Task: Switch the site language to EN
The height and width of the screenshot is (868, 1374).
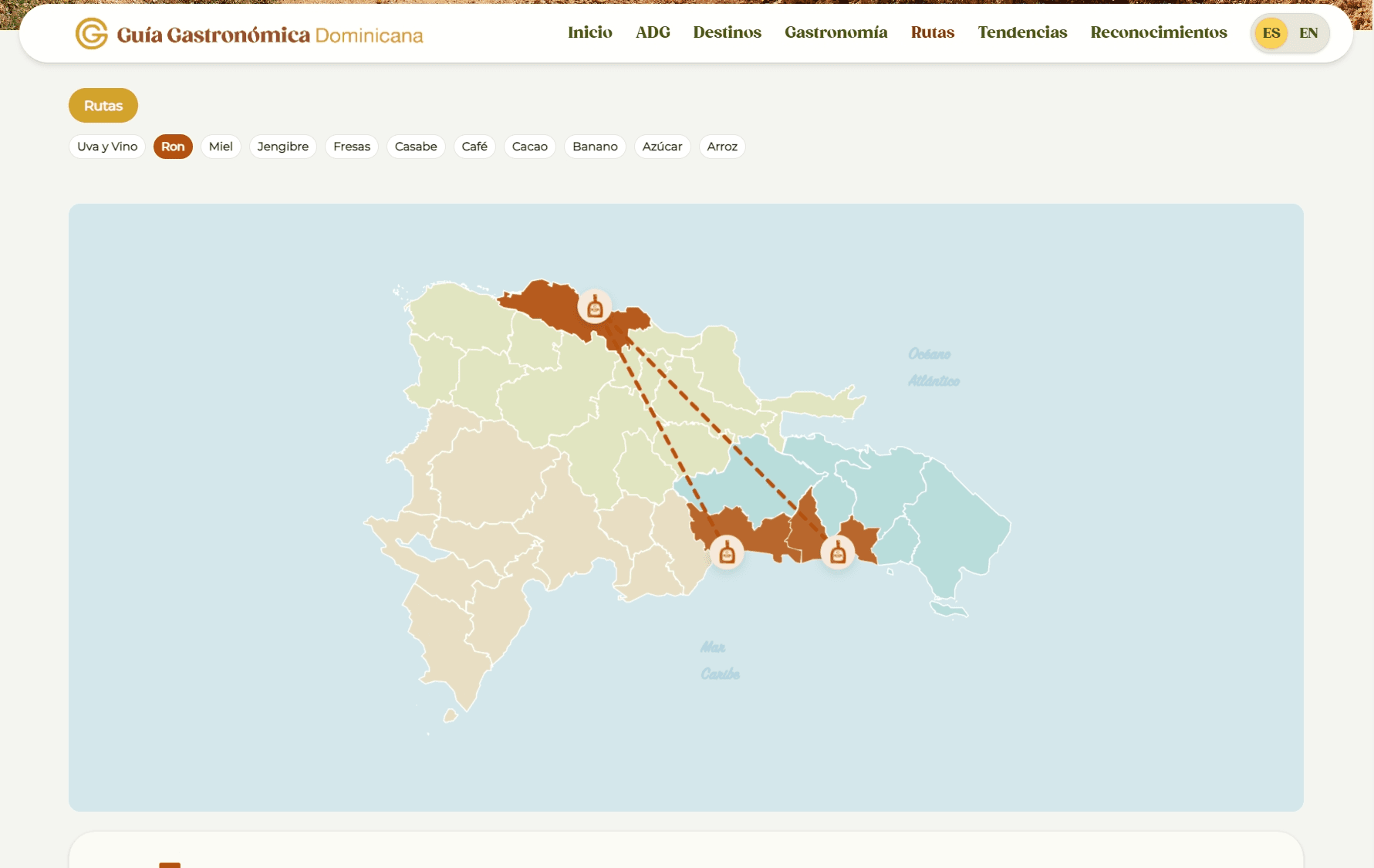Action: (1308, 32)
